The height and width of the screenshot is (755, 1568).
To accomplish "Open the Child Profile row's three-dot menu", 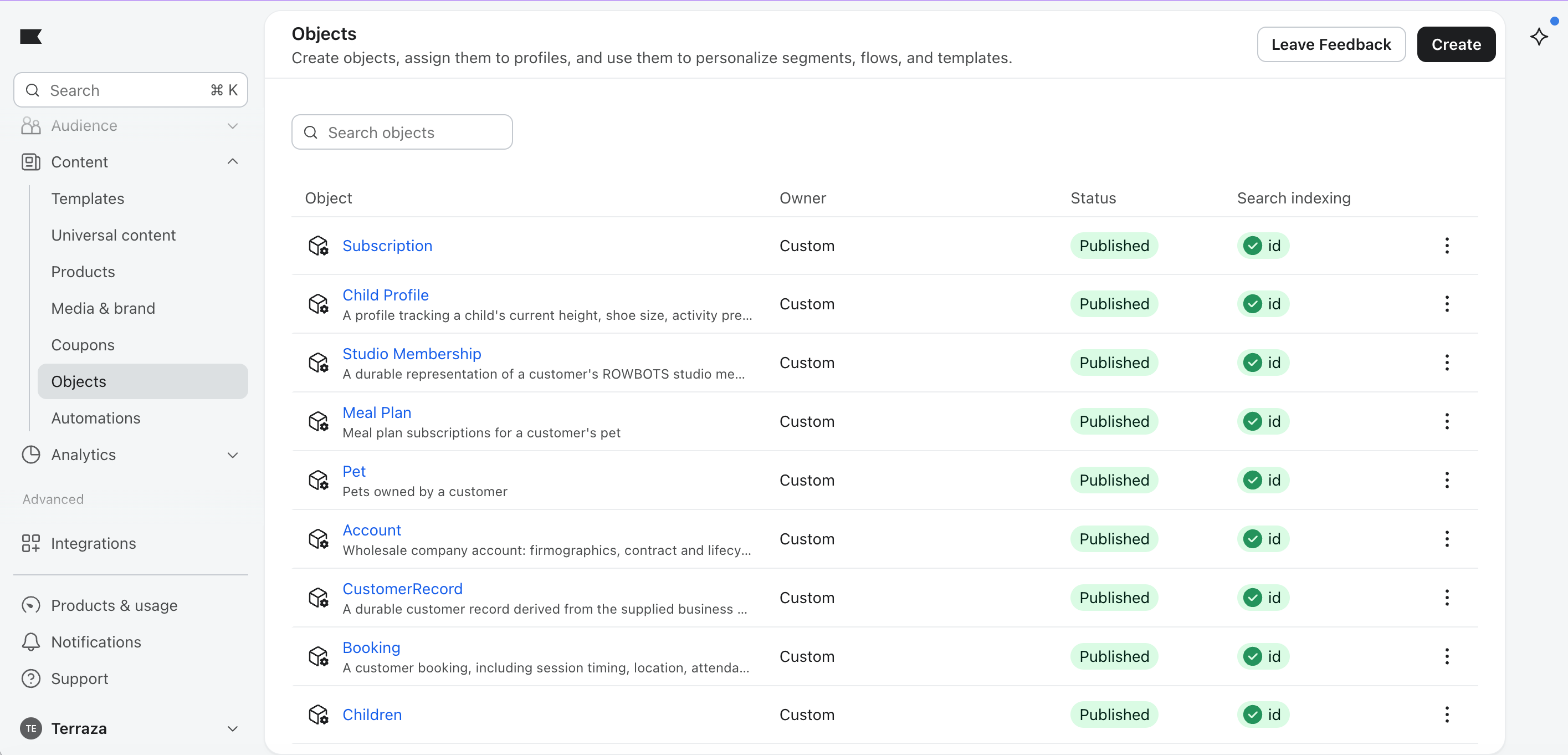I will tap(1446, 304).
